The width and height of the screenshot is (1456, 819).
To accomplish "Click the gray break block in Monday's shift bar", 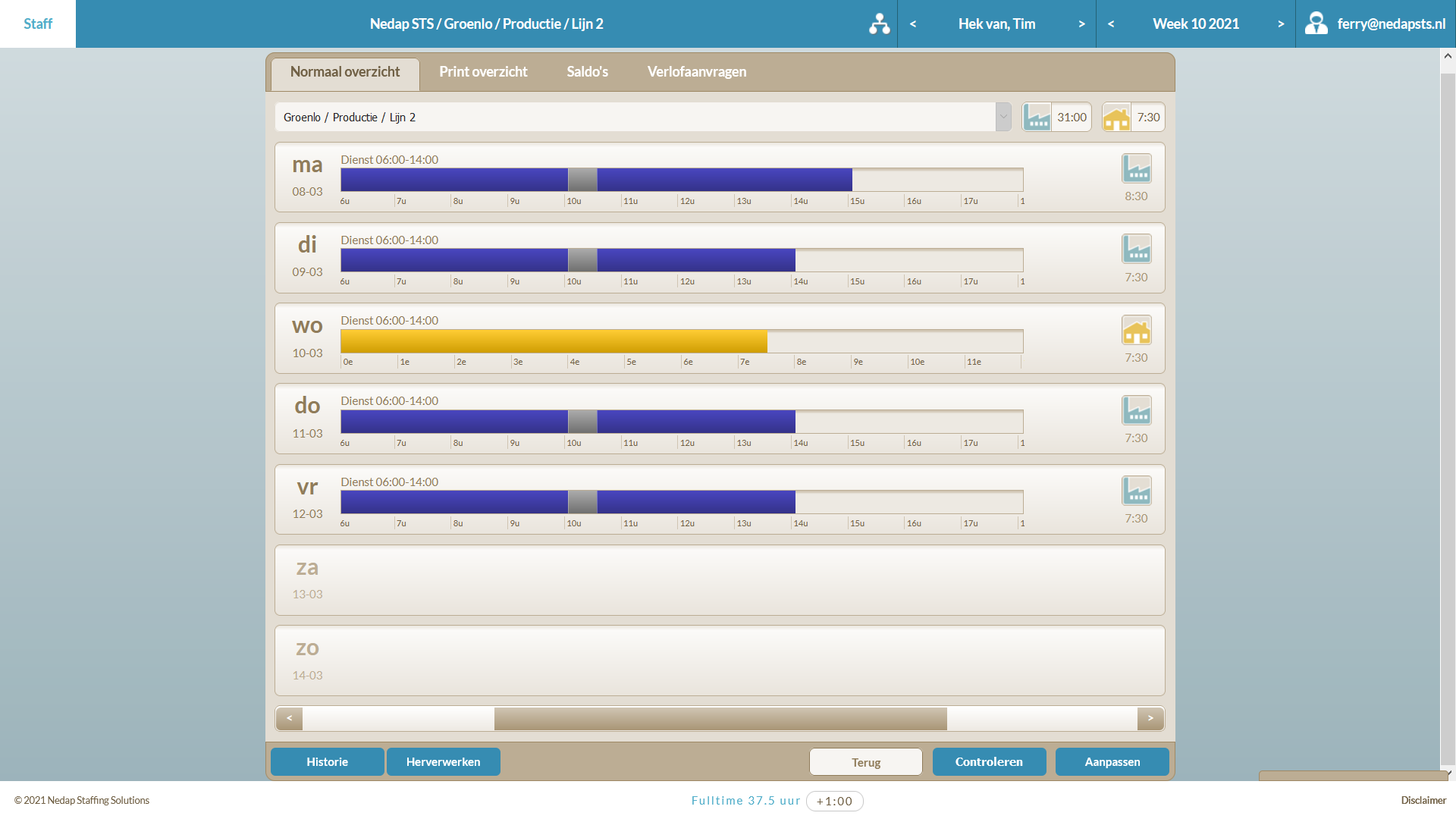I will coord(582,180).
